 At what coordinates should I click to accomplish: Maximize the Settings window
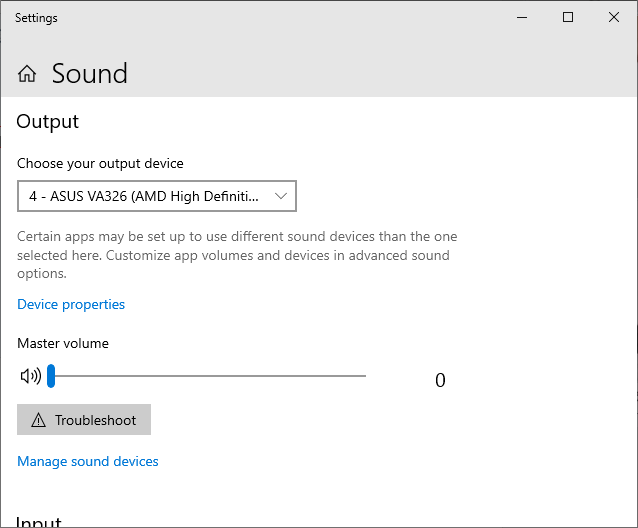pyautogui.click(x=568, y=17)
